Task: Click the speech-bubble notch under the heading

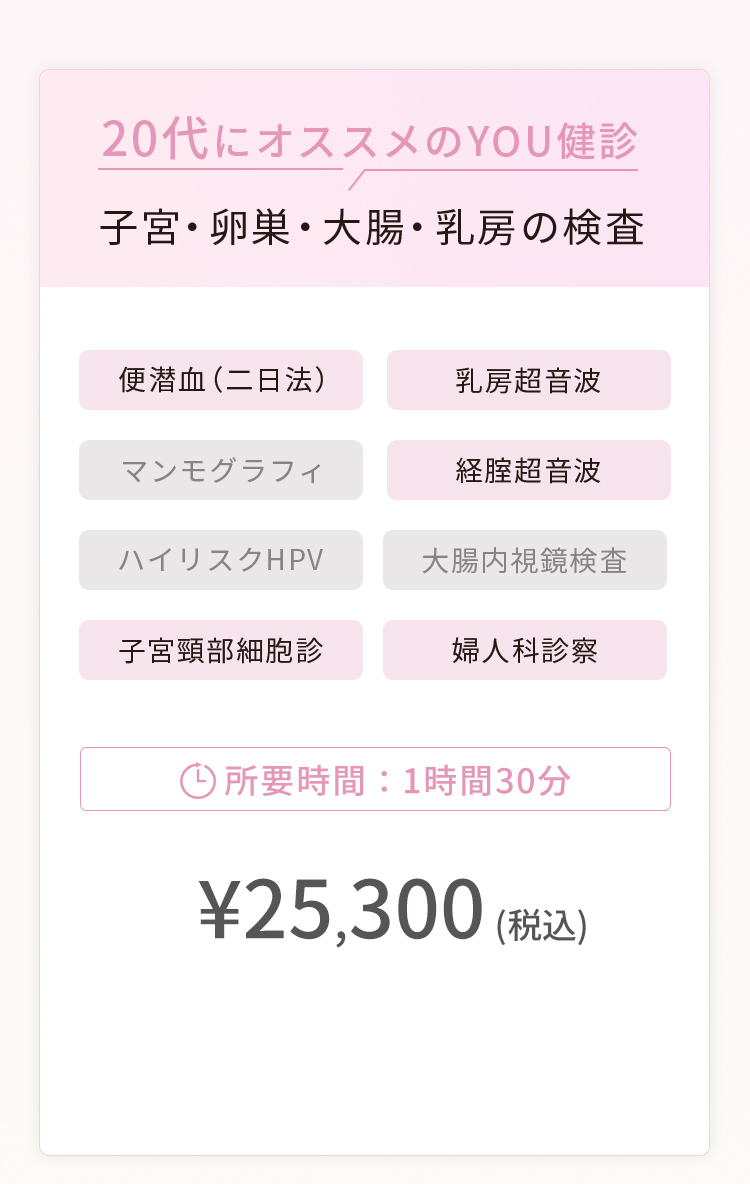Action: click(x=356, y=180)
